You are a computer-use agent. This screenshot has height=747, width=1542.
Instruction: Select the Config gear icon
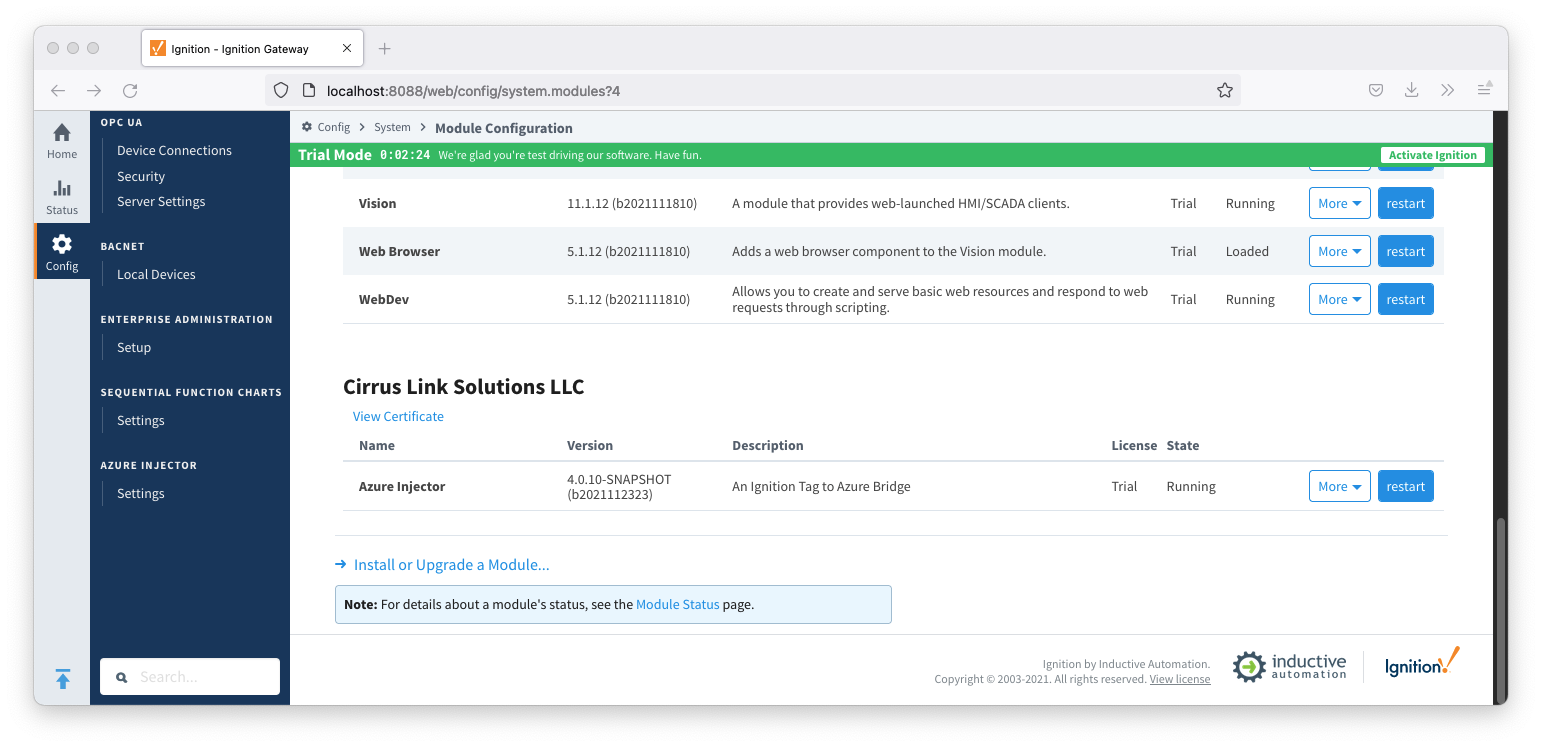click(x=62, y=252)
